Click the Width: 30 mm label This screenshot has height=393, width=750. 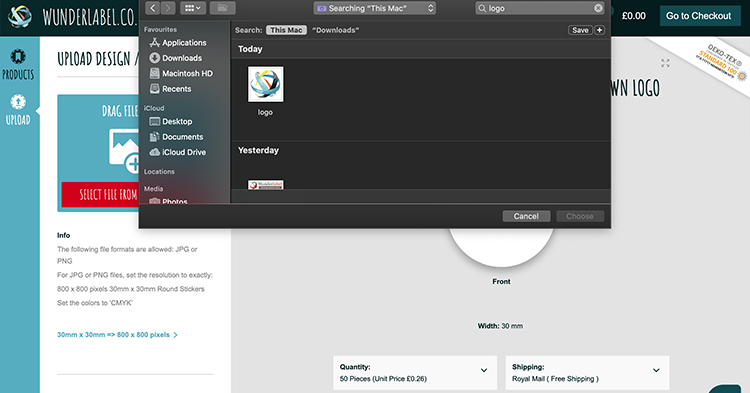(500, 326)
